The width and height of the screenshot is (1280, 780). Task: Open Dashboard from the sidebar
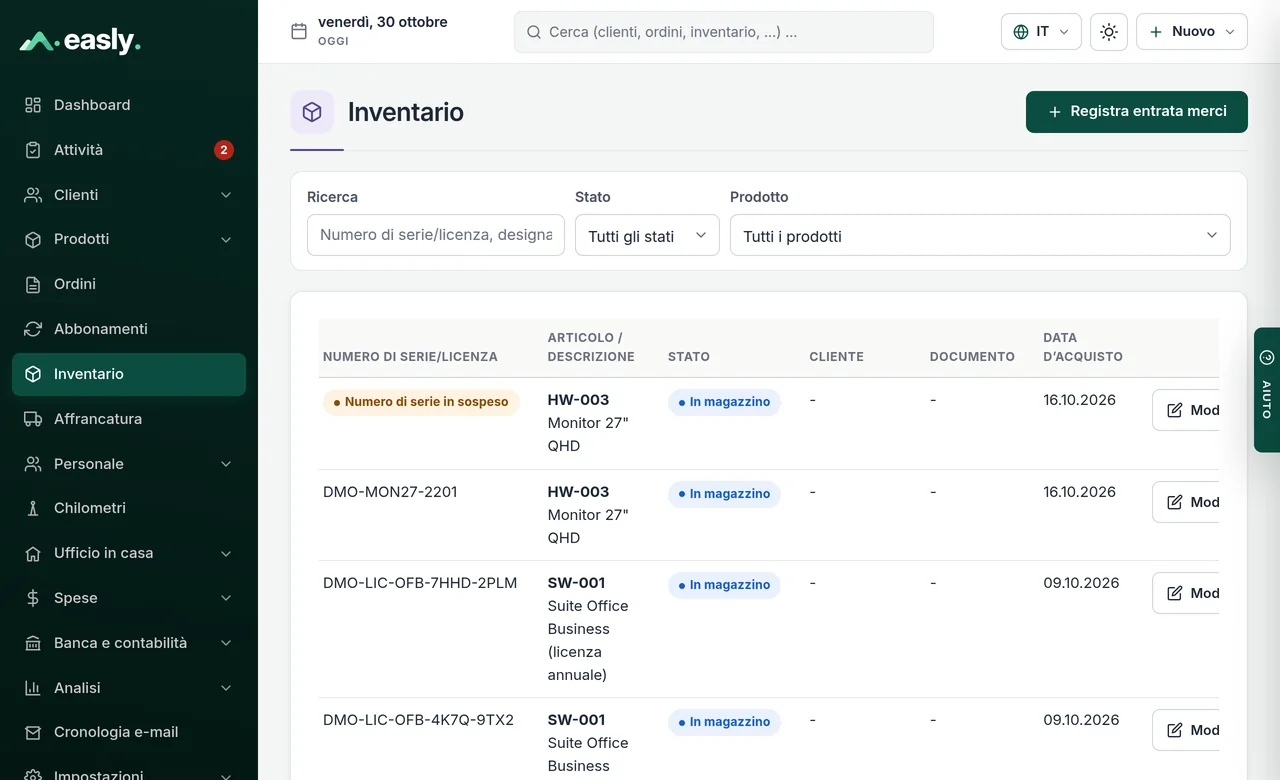(129, 105)
